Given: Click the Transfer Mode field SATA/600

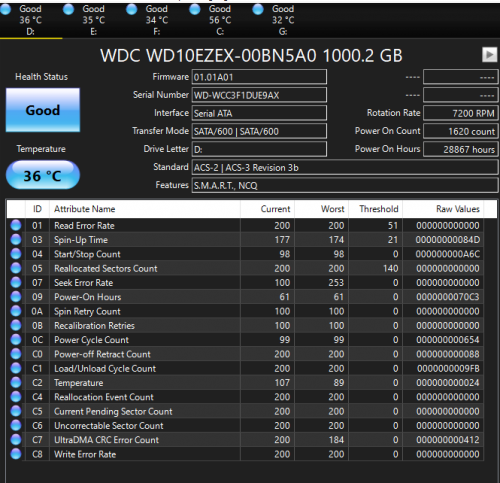Looking at the screenshot, I should [259, 131].
